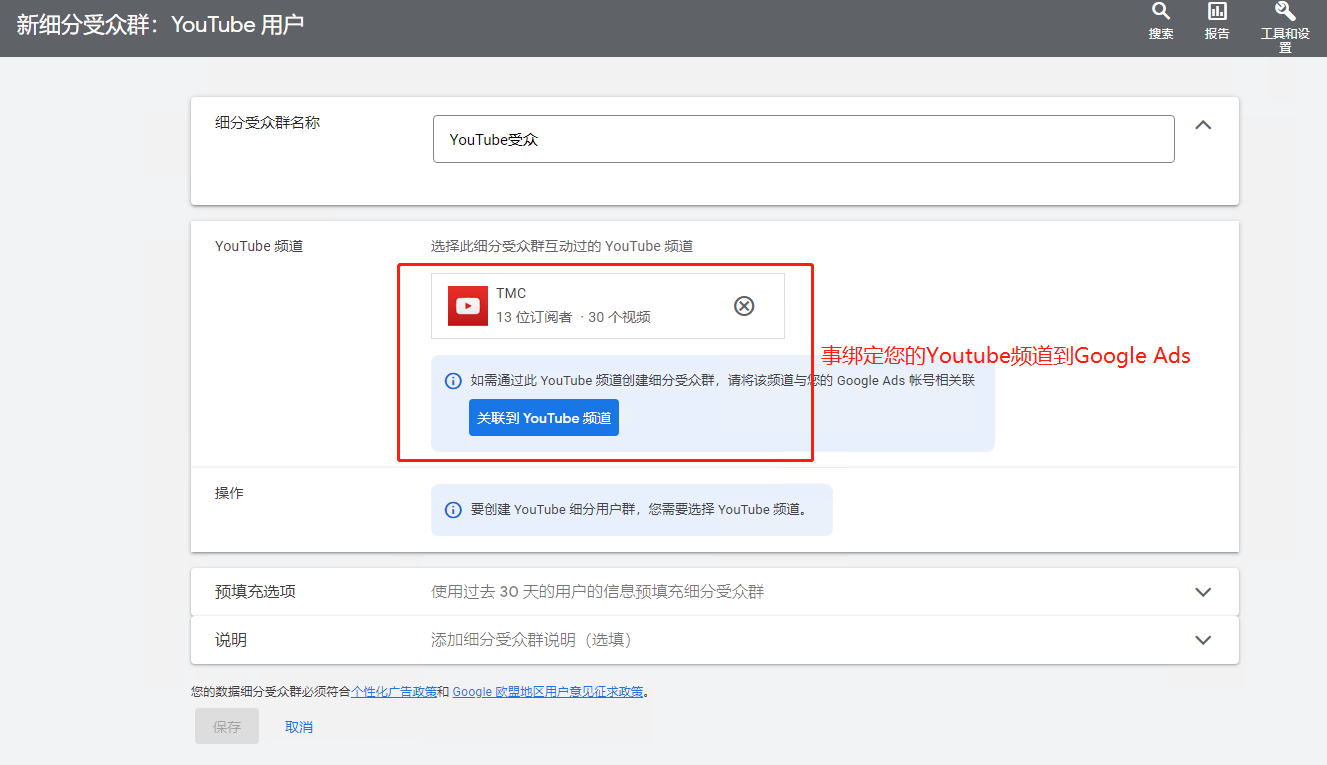Open the Google 欧盟地区用户意见征求政策 link
This screenshot has height=765, width=1327.
pos(548,692)
